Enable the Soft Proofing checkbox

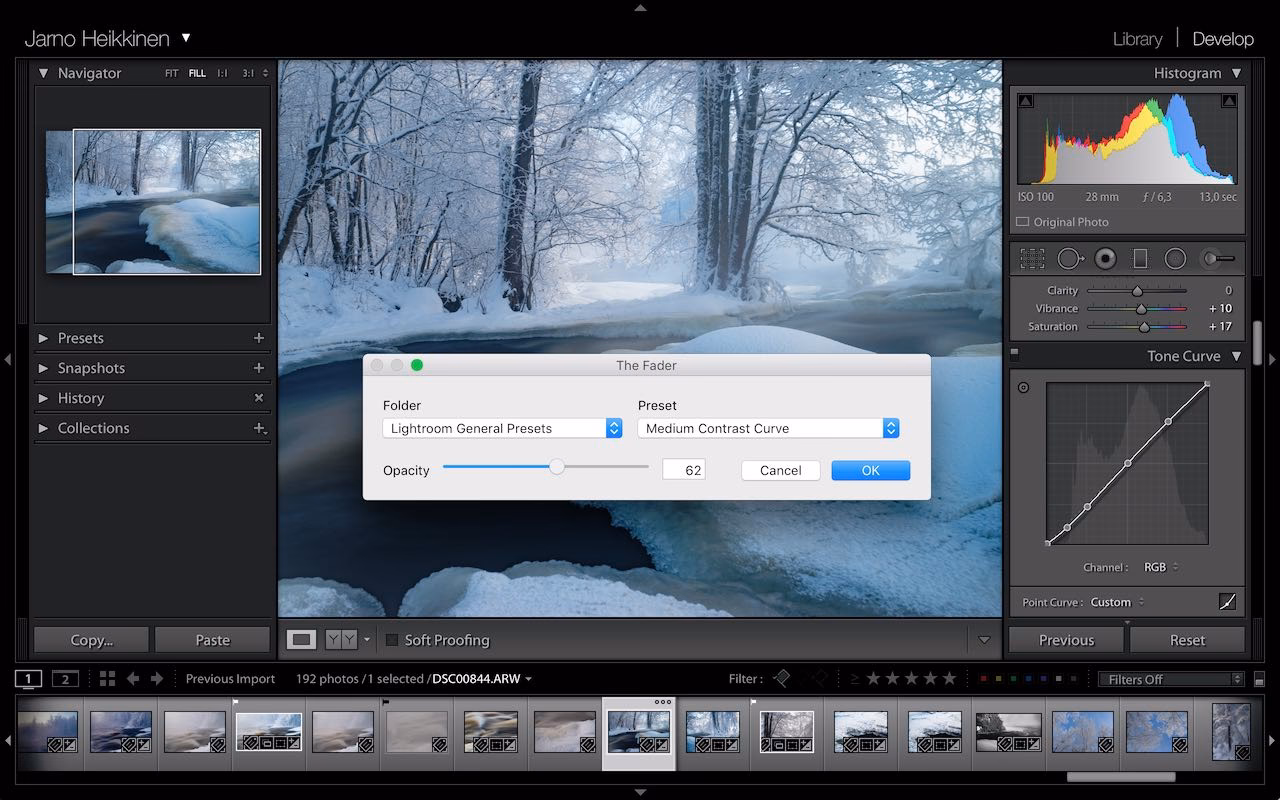tap(392, 640)
